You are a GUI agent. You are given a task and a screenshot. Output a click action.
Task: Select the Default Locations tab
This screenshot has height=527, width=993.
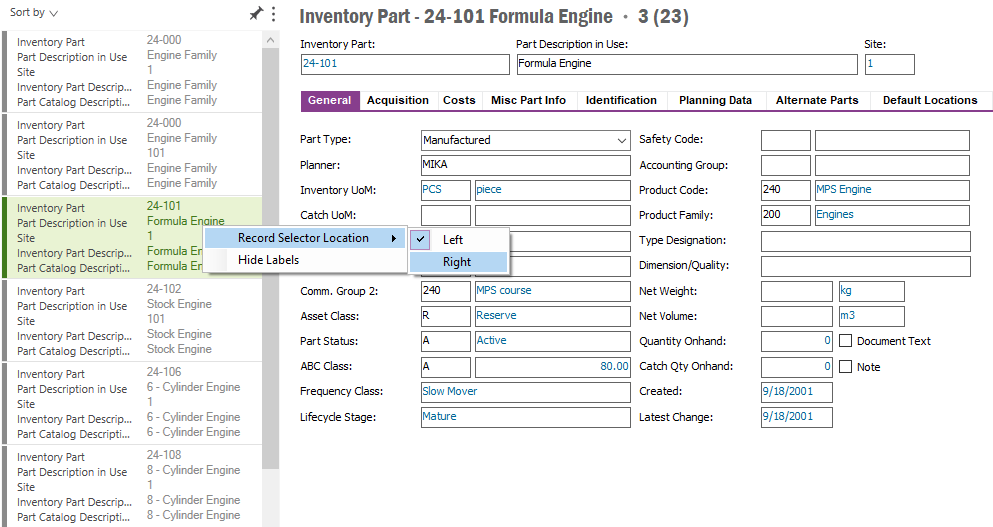click(x=929, y=101)
